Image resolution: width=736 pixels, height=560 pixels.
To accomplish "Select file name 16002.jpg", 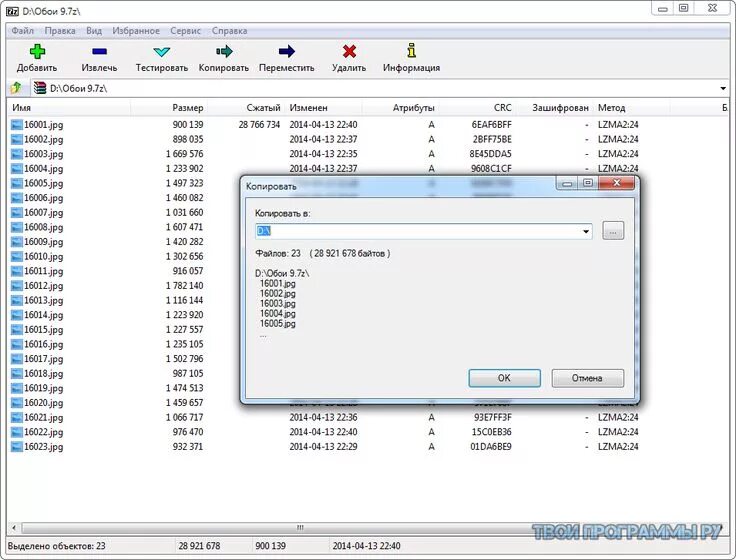I will point(44,139).
